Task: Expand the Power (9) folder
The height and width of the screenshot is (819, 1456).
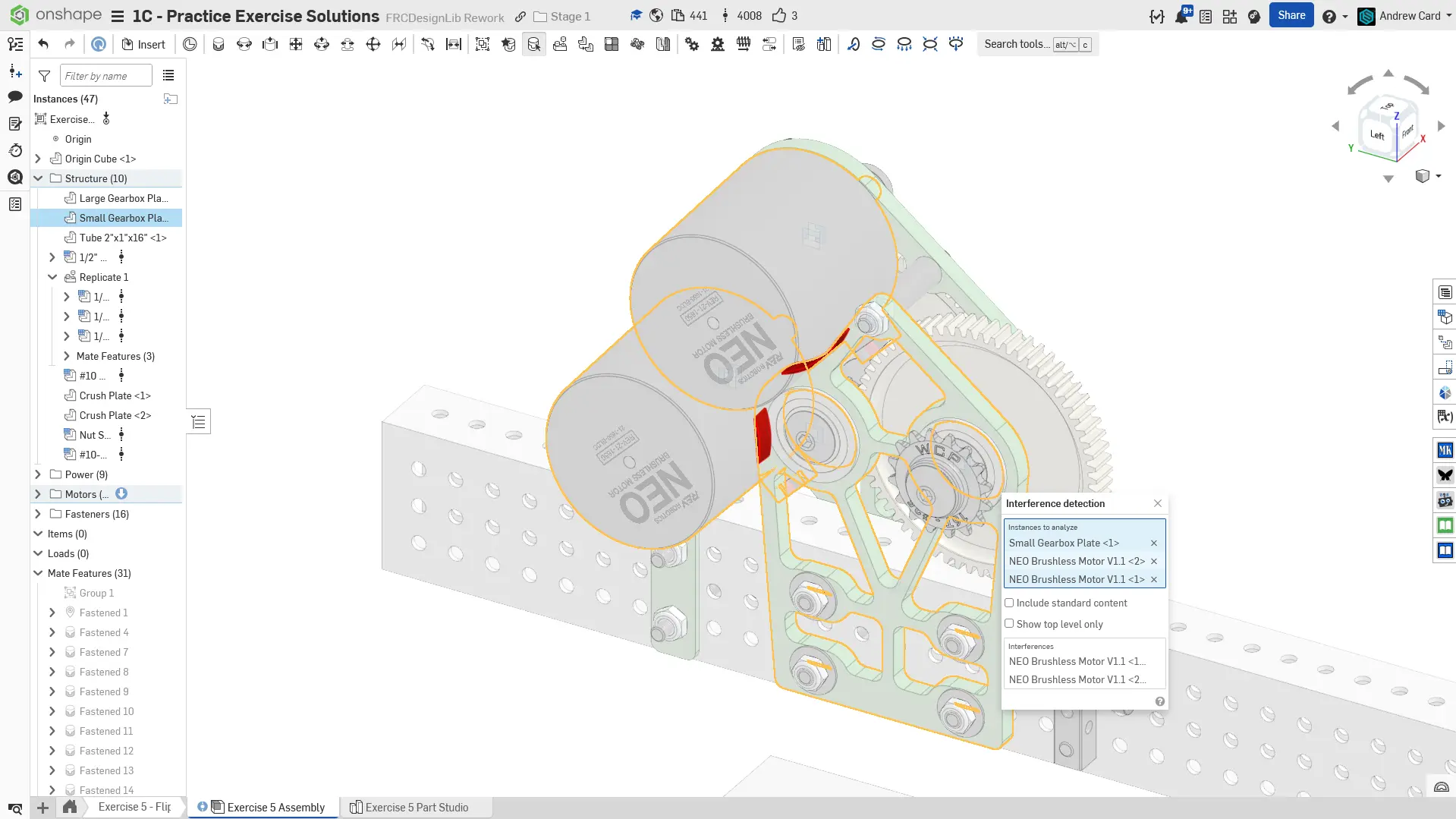Action: click(x=38, y=474)
